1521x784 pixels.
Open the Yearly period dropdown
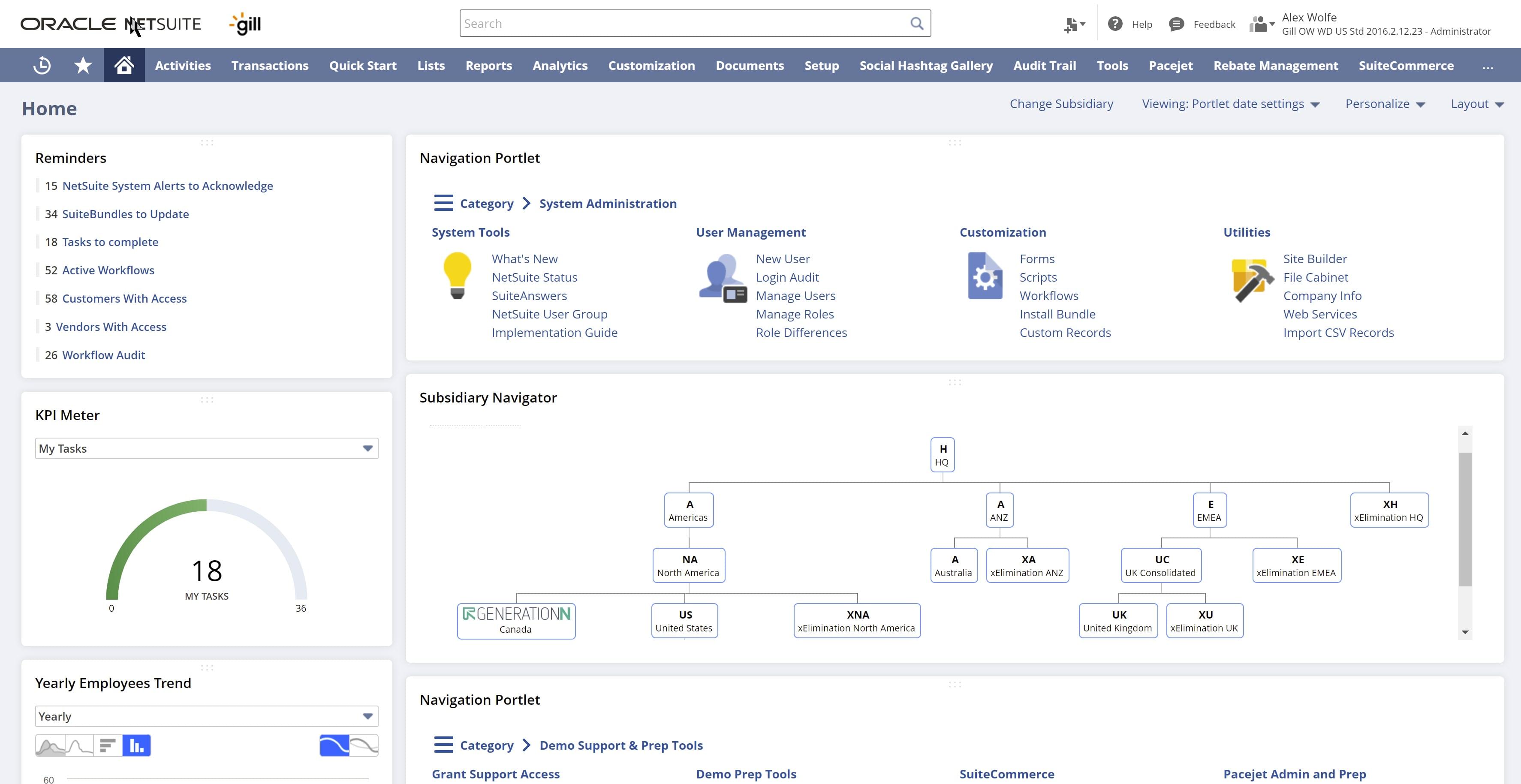click(207, 716)
